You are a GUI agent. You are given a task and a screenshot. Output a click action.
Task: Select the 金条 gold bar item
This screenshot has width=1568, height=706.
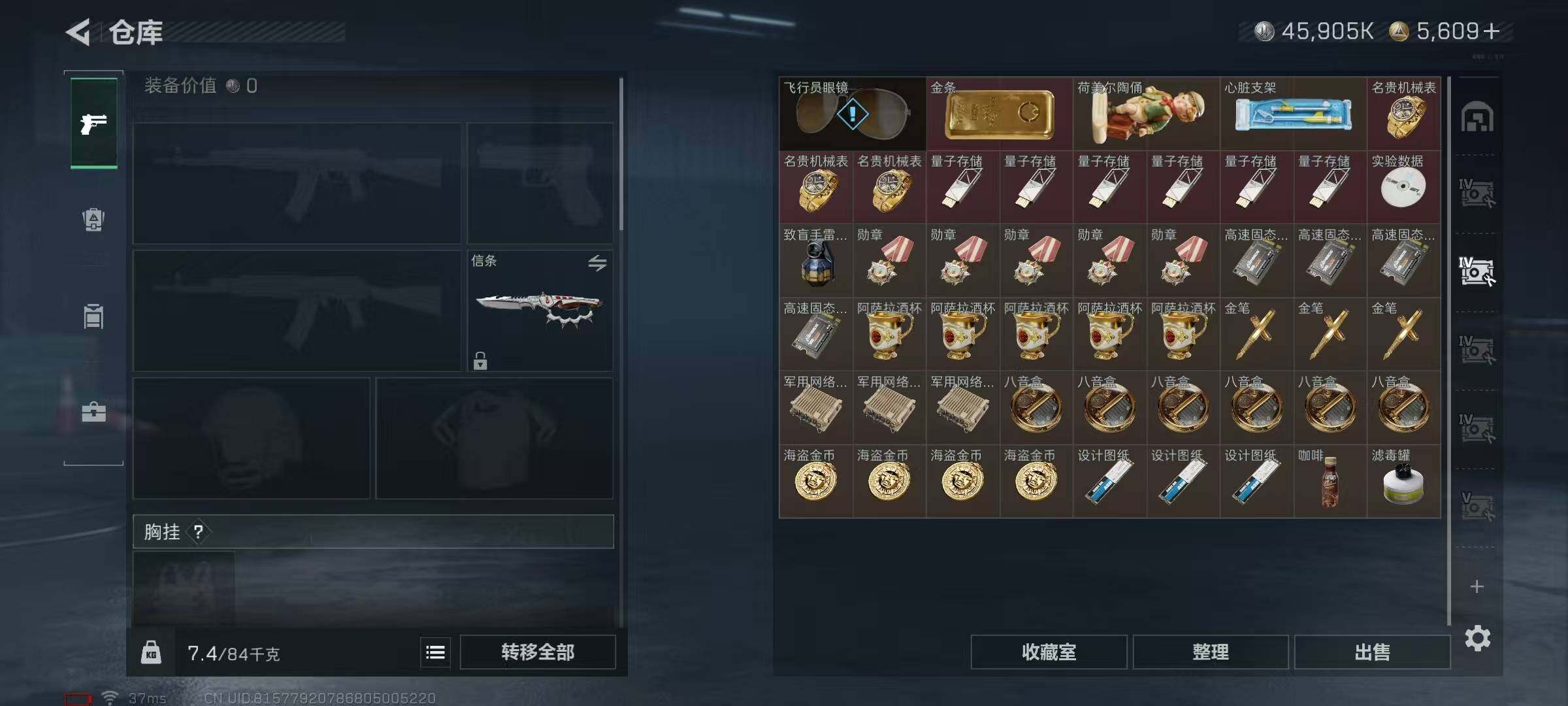tap(999, 114)
